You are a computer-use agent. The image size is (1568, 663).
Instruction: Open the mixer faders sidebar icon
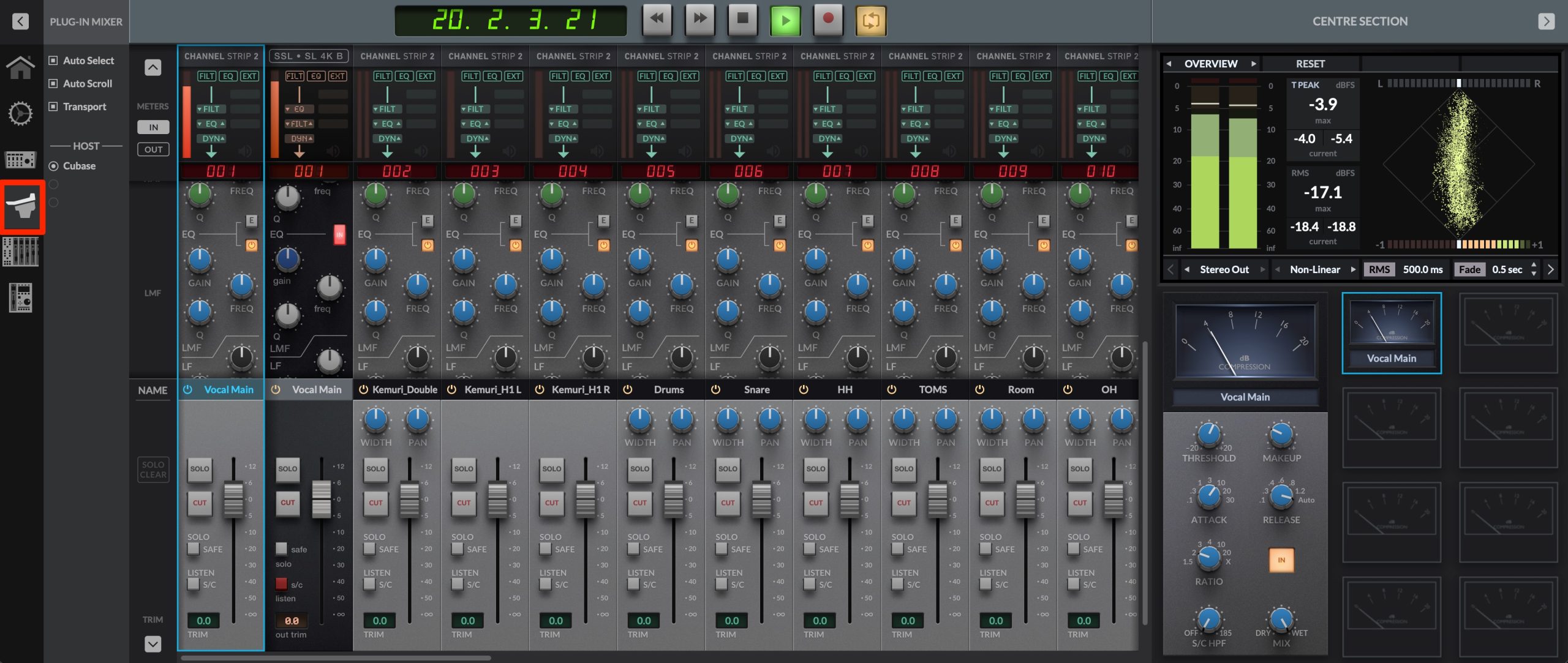tap(20, 252)
